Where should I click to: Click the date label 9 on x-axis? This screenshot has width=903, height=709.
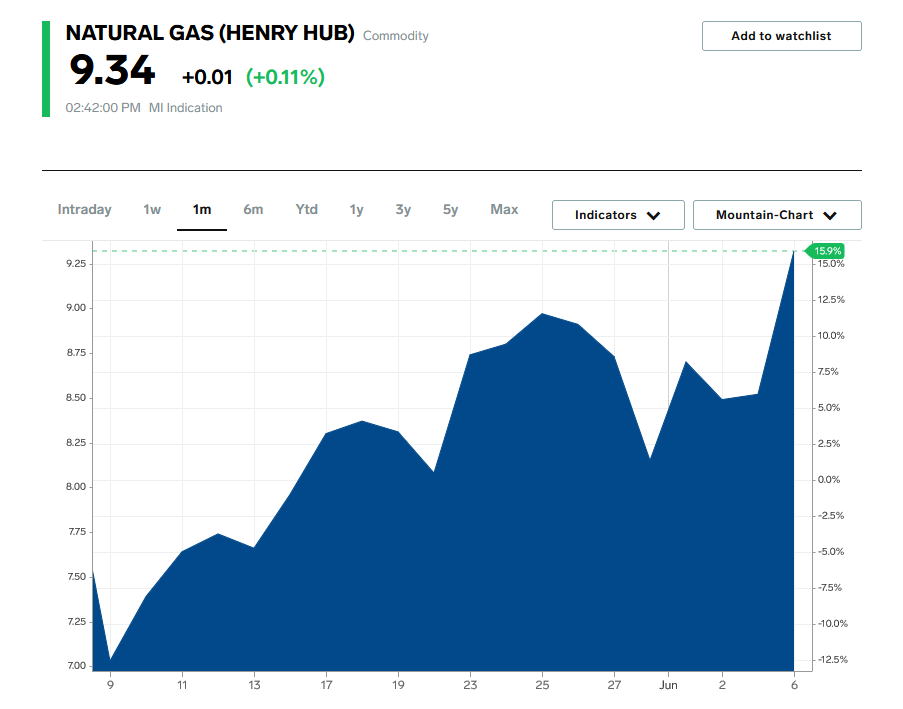pyautogui.click(x=111, y=685)
